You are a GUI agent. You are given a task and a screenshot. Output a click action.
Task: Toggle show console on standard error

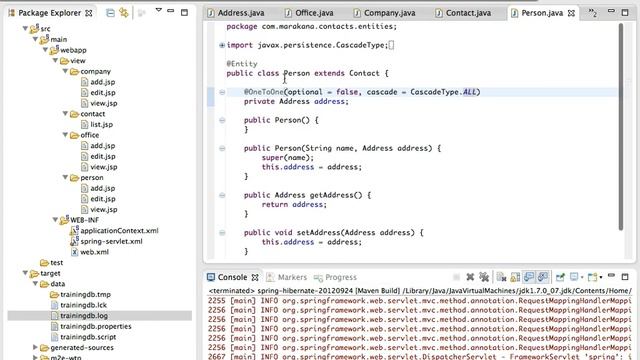point(543,277)
